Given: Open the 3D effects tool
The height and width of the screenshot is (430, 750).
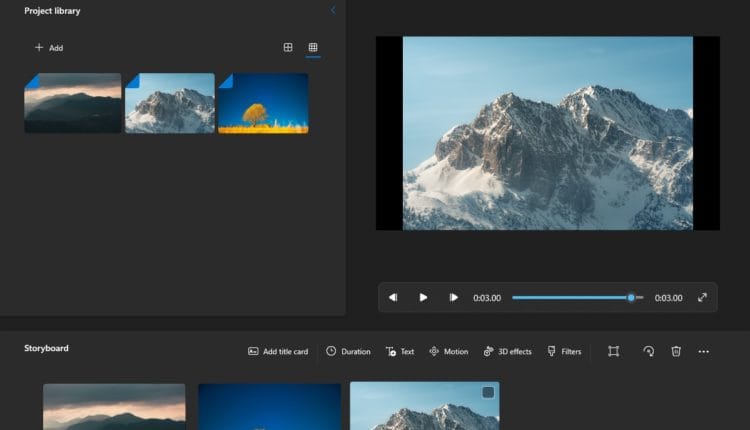Looking at the screenshot, I should (507, 352).
